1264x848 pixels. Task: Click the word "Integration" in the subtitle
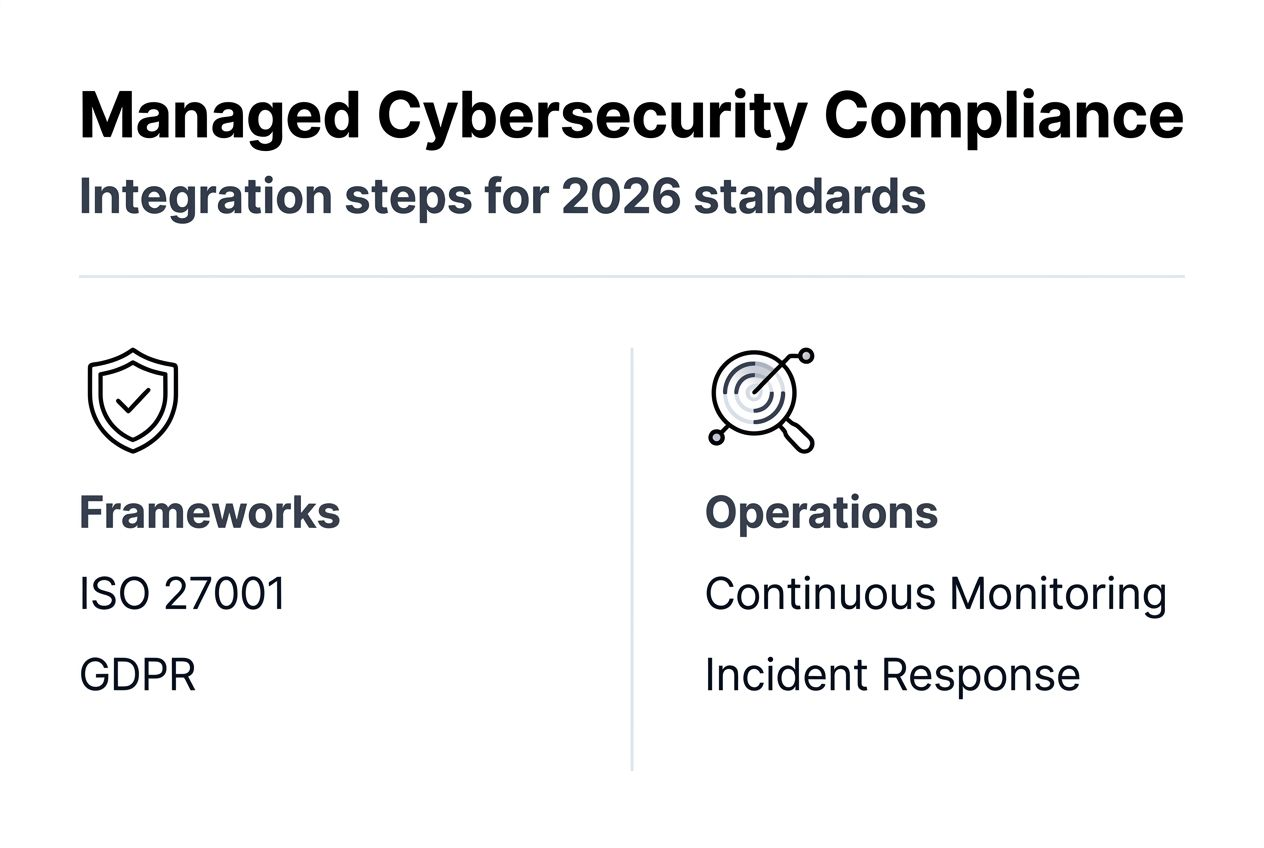pos(206,197)
